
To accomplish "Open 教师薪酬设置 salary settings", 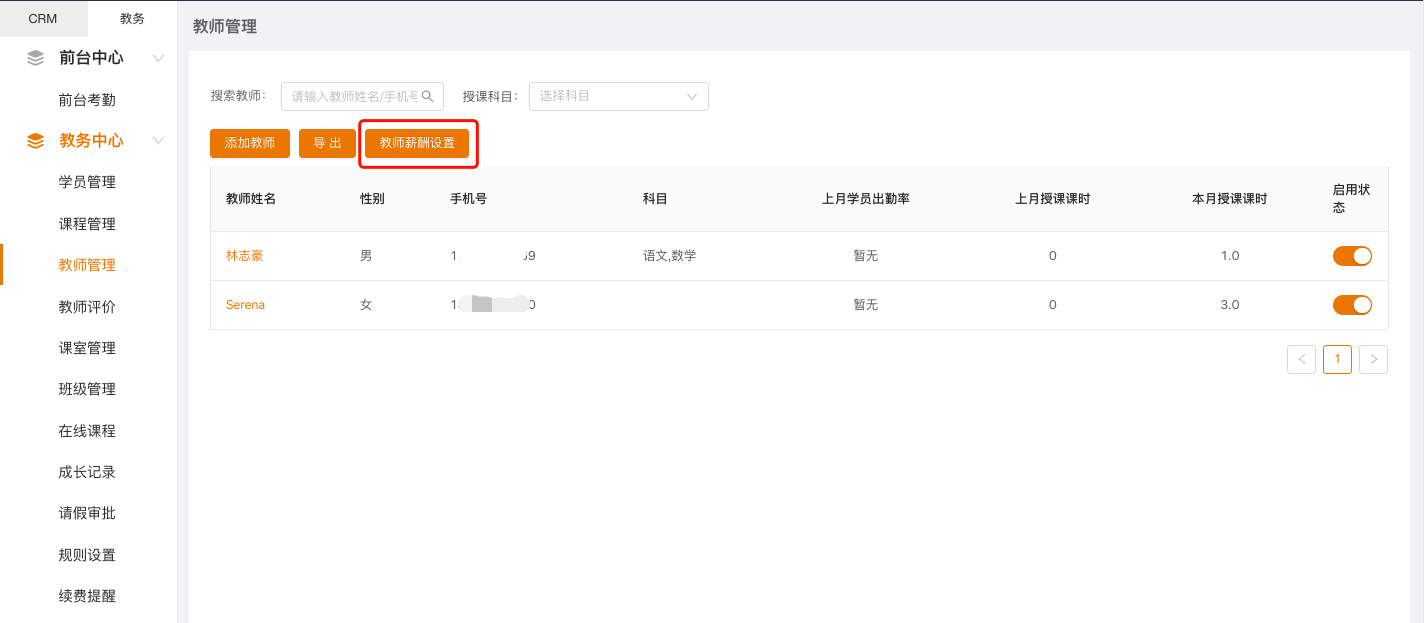I will tap(417, 143).
